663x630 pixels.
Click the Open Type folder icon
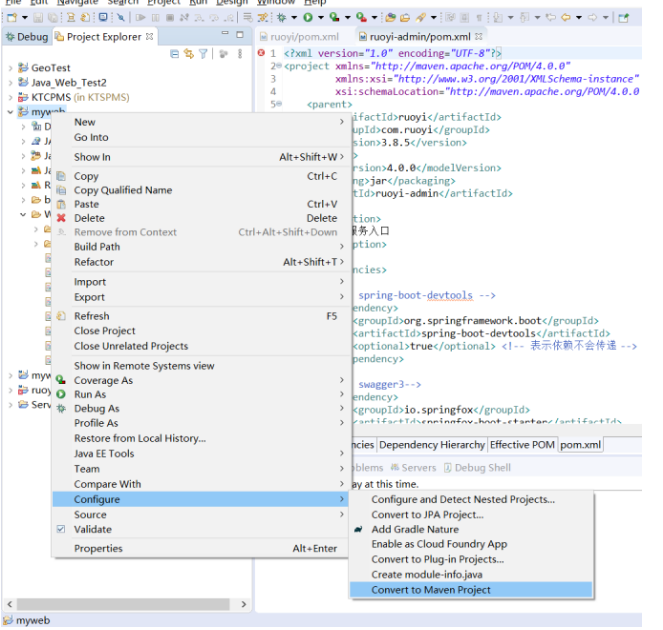click(x=390, y=18)
